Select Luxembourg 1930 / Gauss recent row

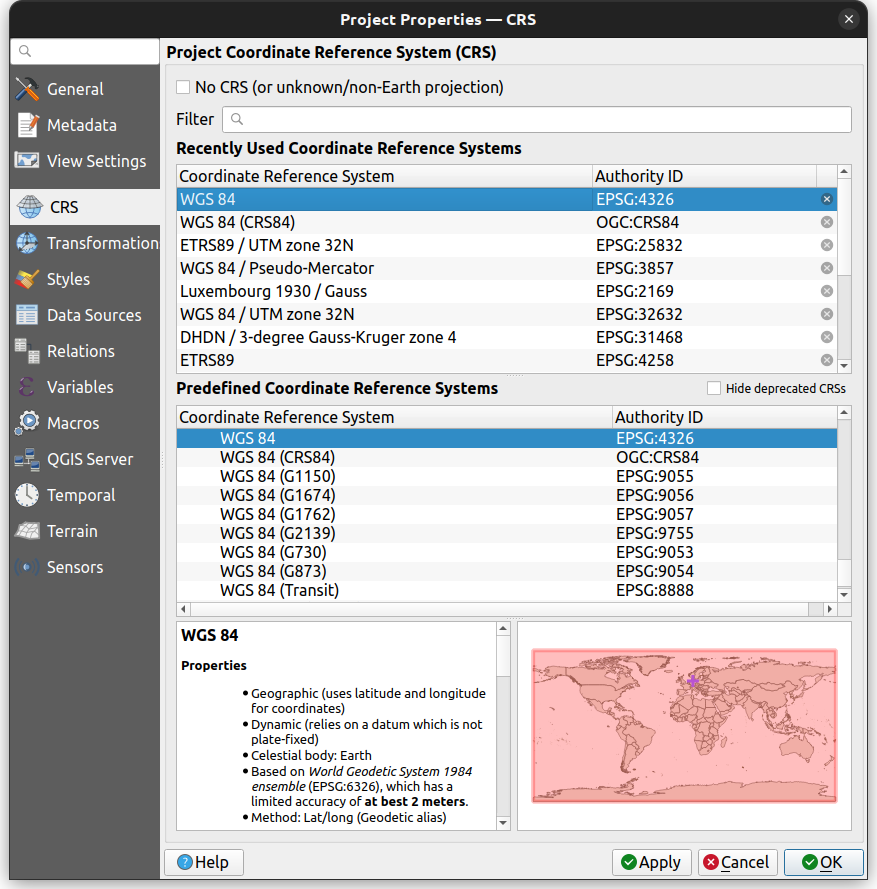(506, 291)
